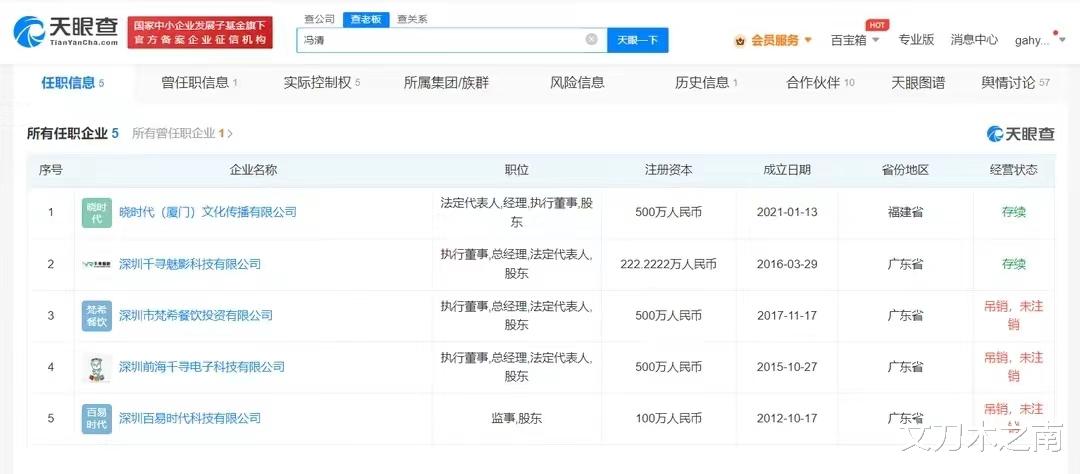This screenshot has width=1080, height=474.
Task: Click the 天眼一下 search button
Action: coord(637,40)
